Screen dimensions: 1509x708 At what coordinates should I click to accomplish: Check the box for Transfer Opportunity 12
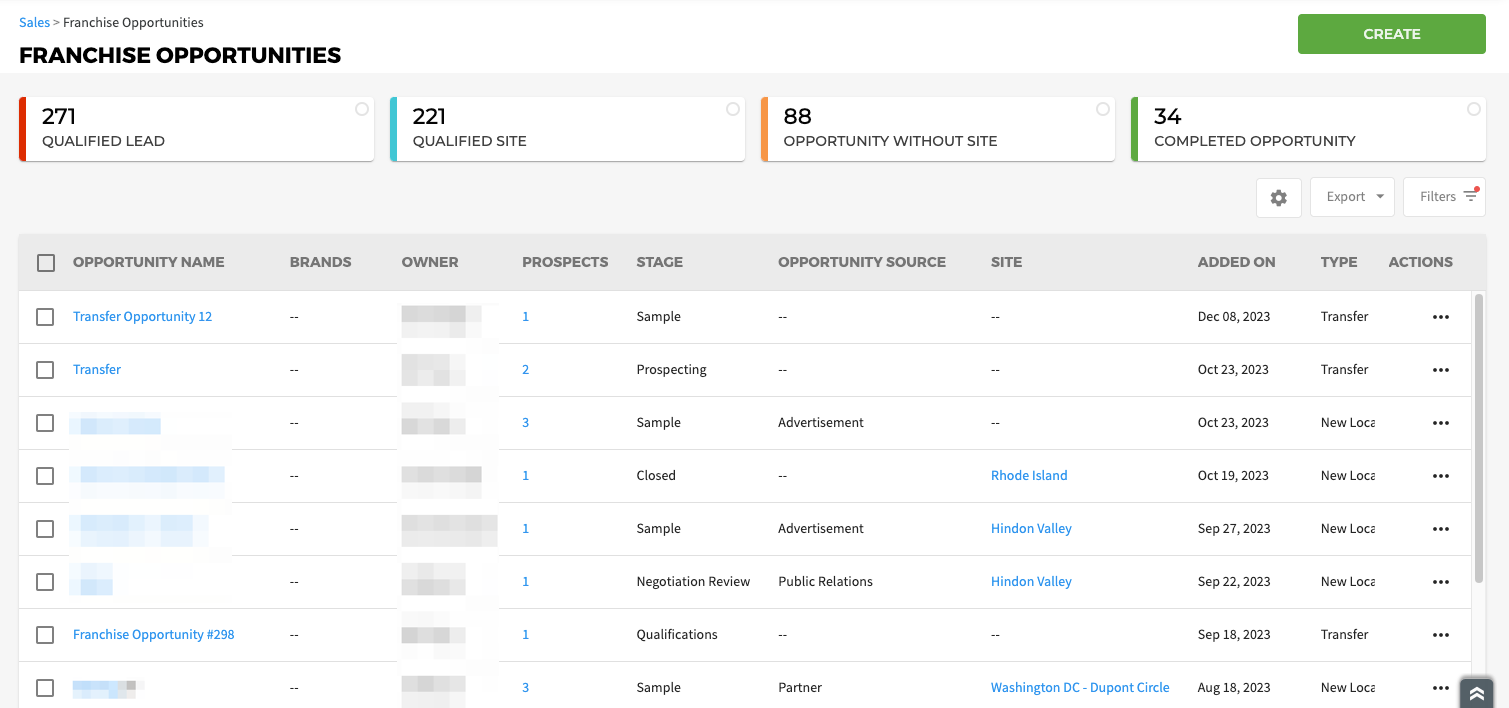point(45,317)
